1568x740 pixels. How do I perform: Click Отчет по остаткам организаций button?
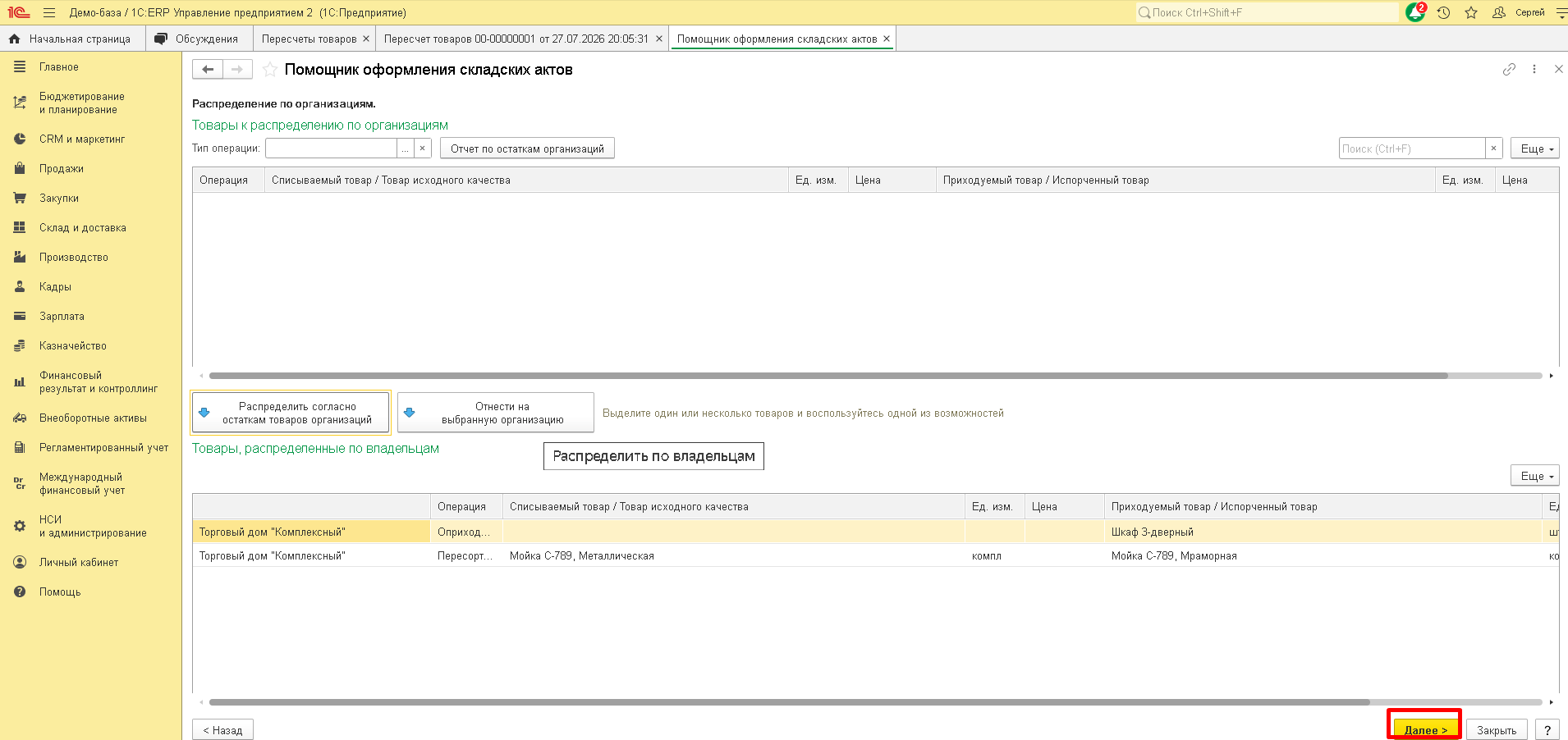click(x=527, y=148)
